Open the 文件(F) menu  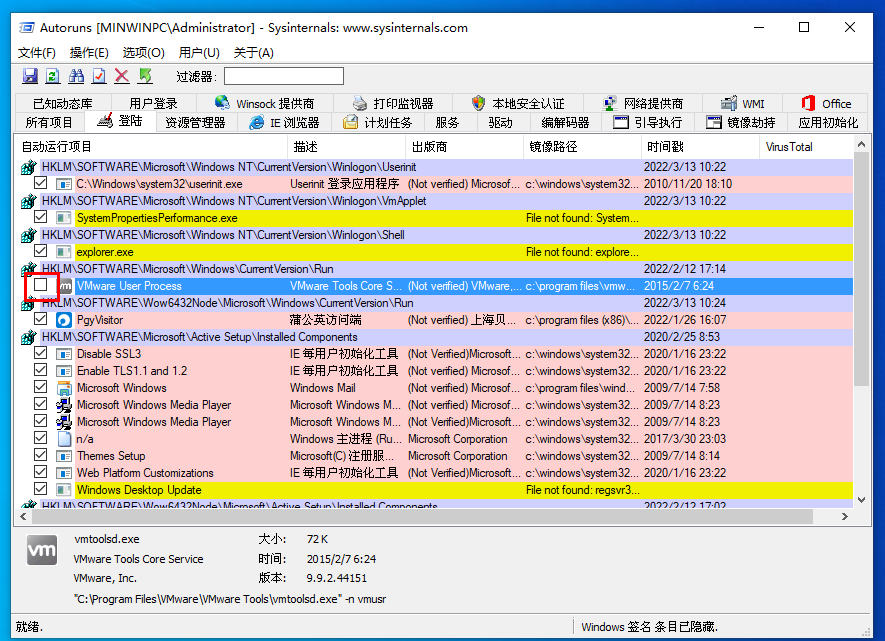pos(37,52)
